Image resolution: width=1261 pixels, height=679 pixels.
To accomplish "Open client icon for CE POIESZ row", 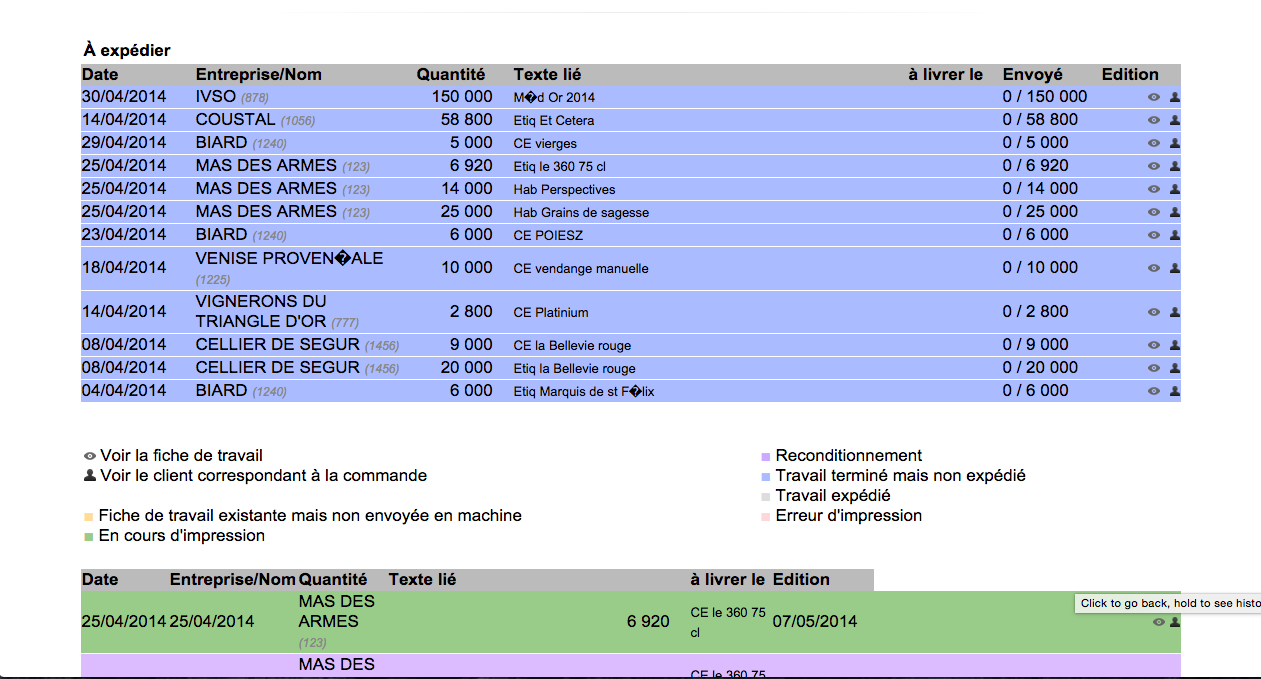I will [1175, 235].
